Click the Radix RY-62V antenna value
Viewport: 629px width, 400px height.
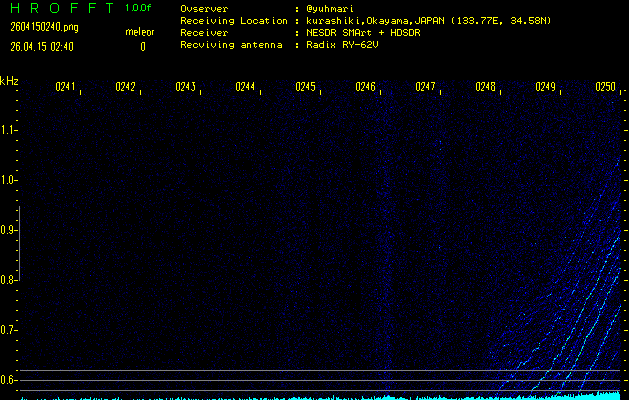click(x=342, y=45)
